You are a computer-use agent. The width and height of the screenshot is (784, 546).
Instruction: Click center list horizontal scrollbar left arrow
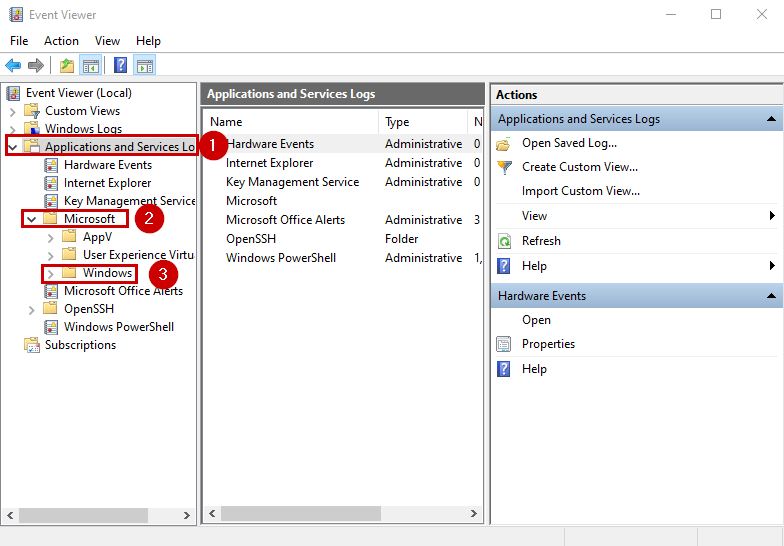[212, 514]
